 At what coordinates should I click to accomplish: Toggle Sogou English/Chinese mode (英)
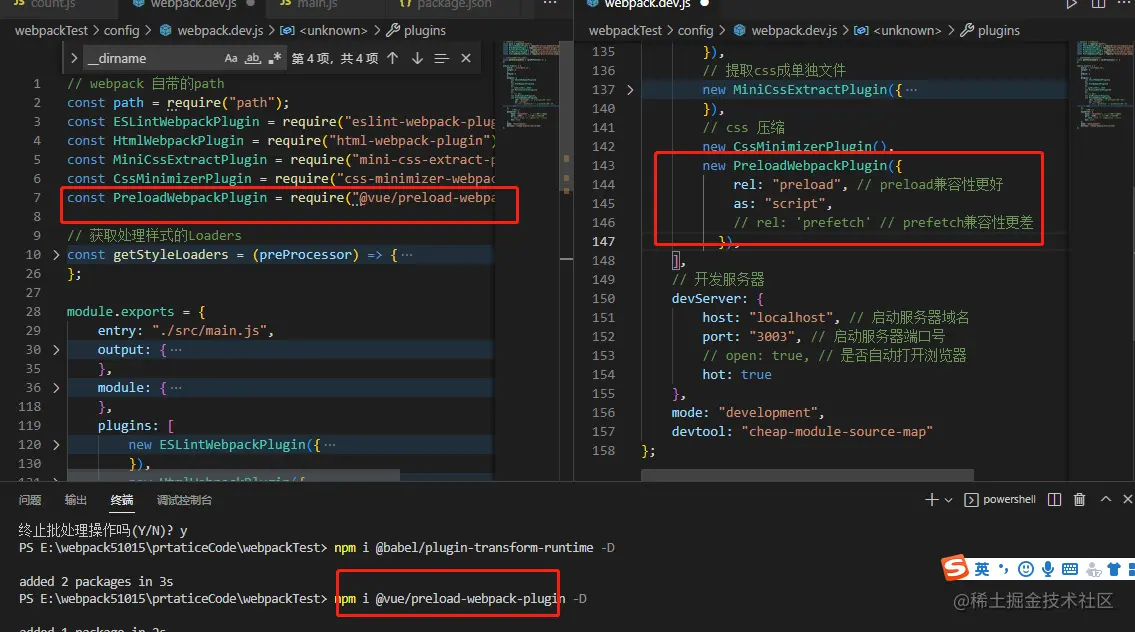[x=982, y=569]
